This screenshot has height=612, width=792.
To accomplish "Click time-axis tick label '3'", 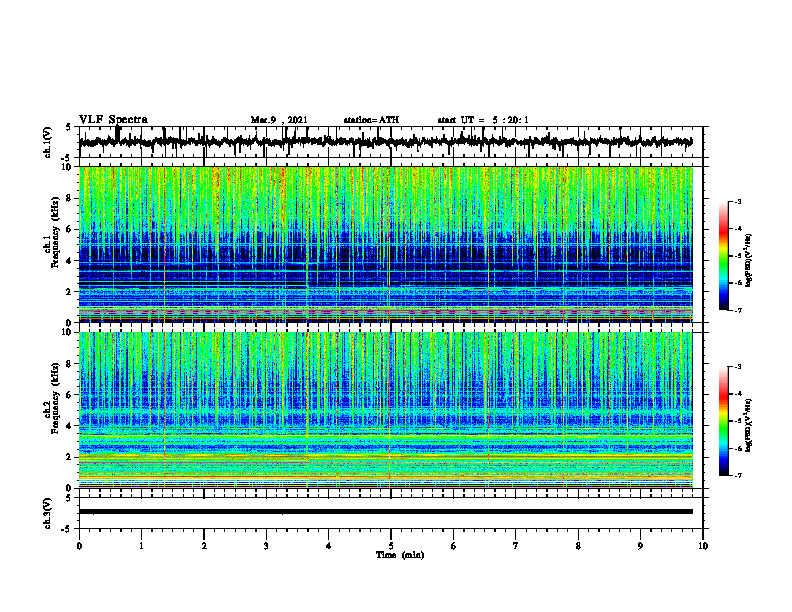I will [266, 546].
